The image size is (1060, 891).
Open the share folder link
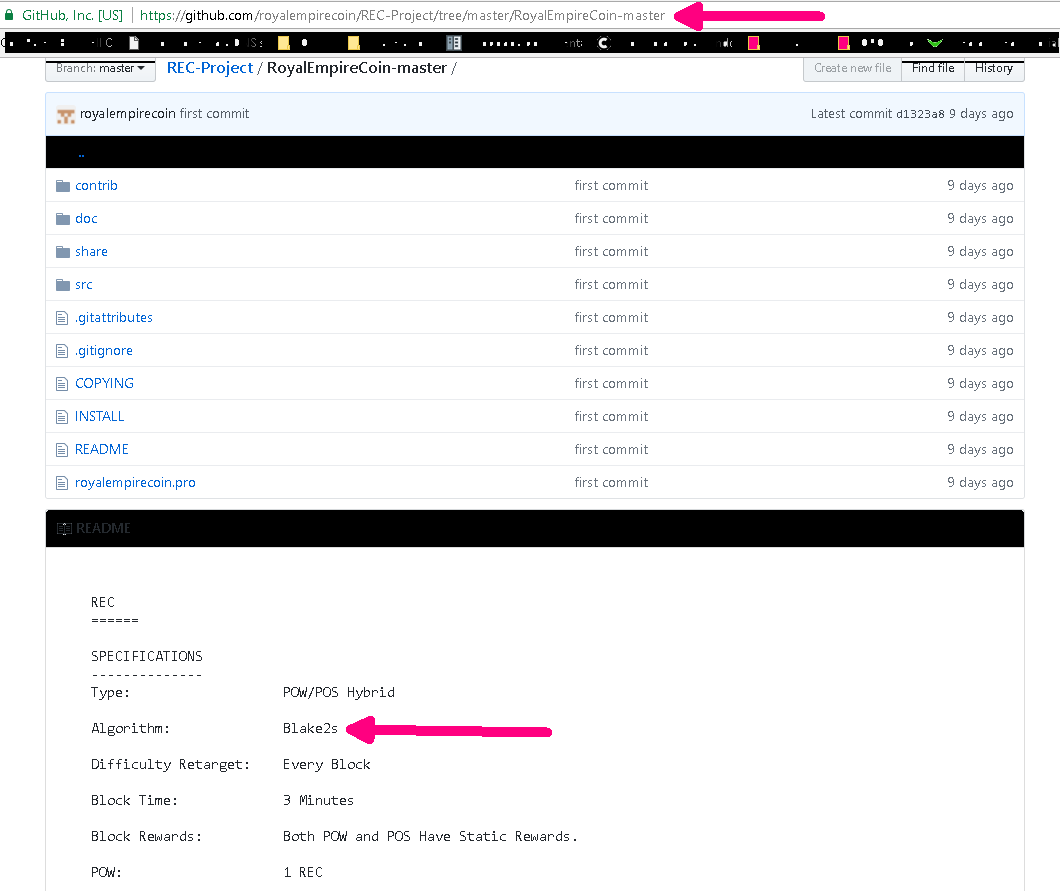(x=91, y=251)
